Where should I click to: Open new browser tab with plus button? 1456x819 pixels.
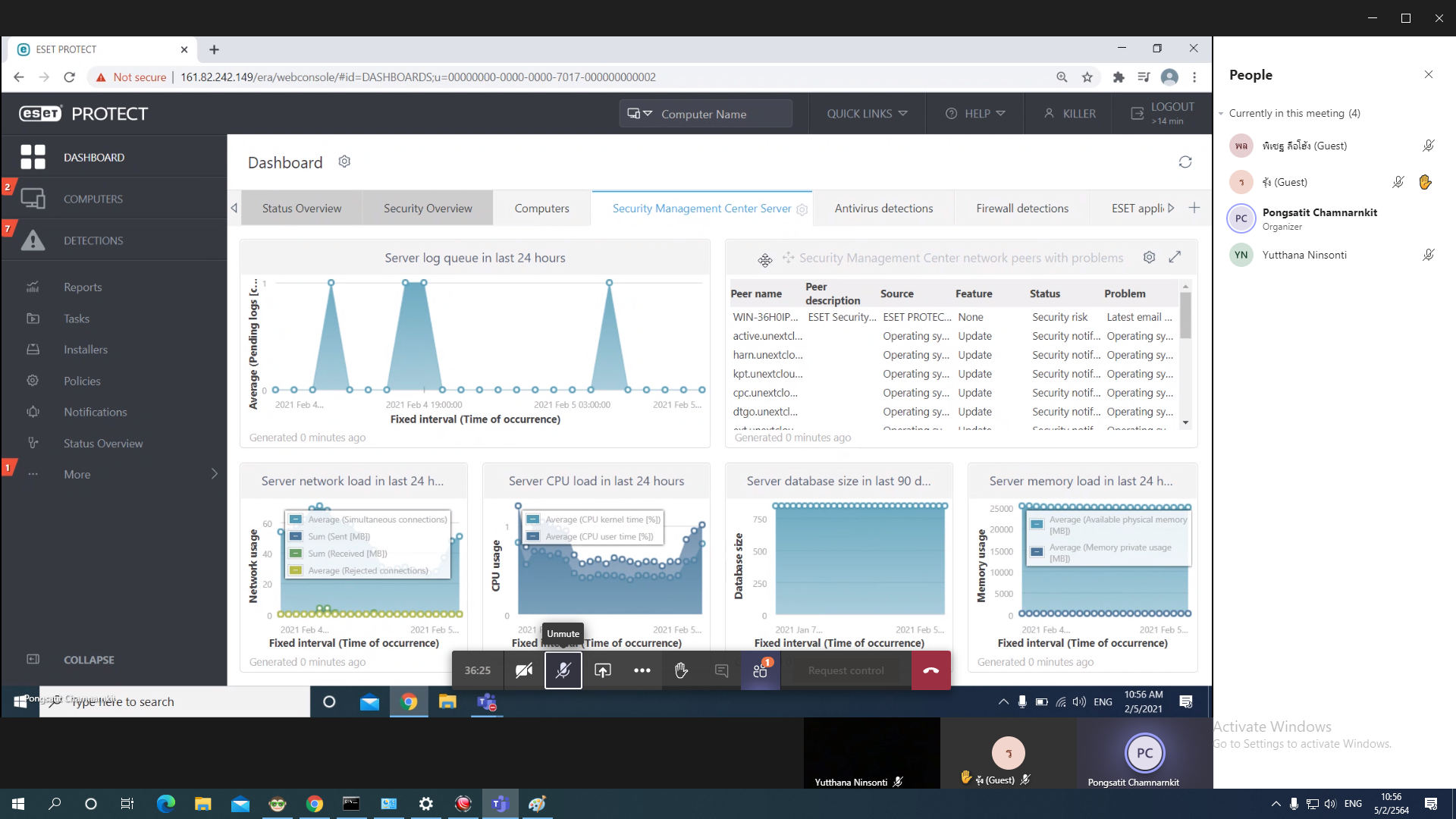[x=215, y=49]
